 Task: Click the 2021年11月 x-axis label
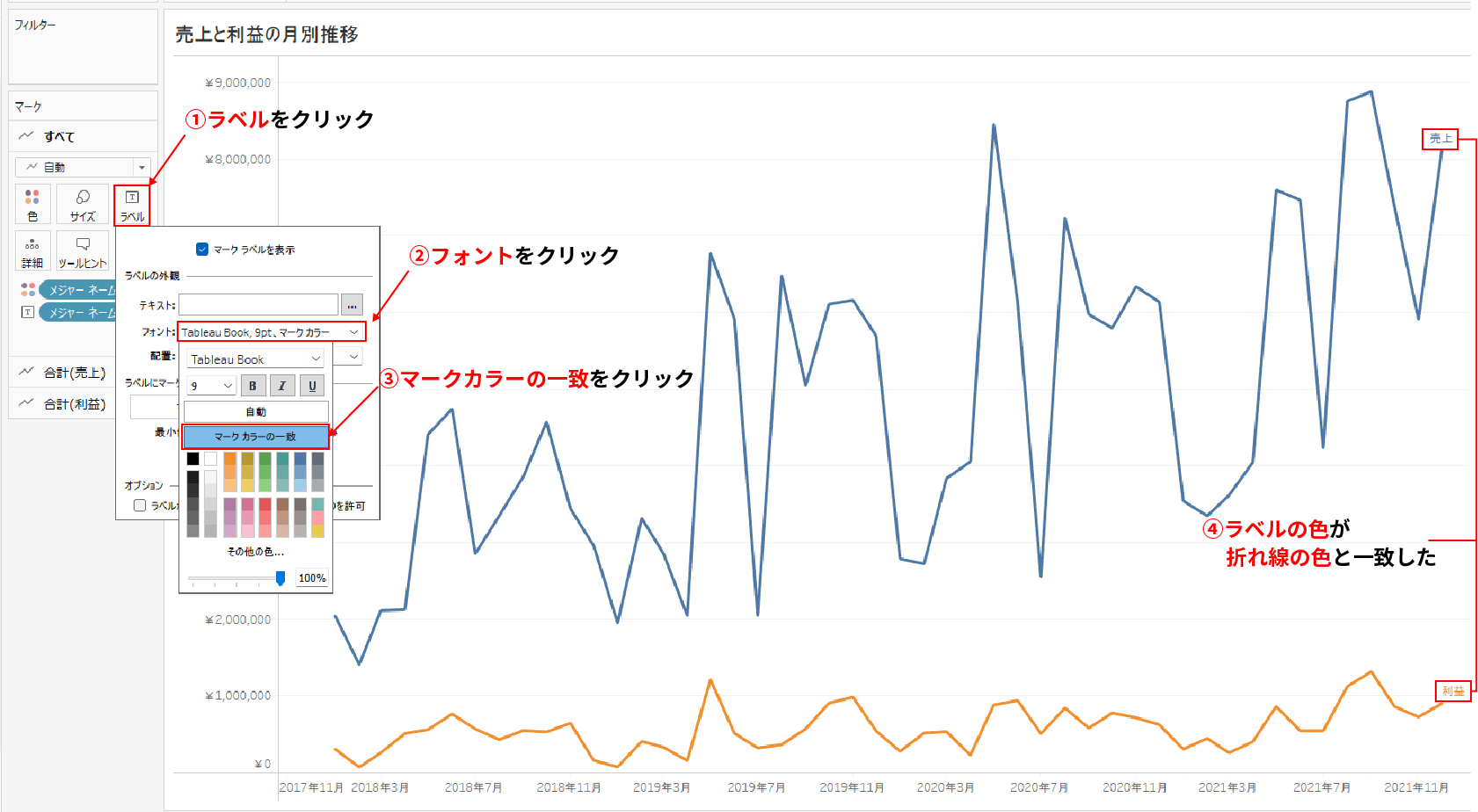[1416, 787]
